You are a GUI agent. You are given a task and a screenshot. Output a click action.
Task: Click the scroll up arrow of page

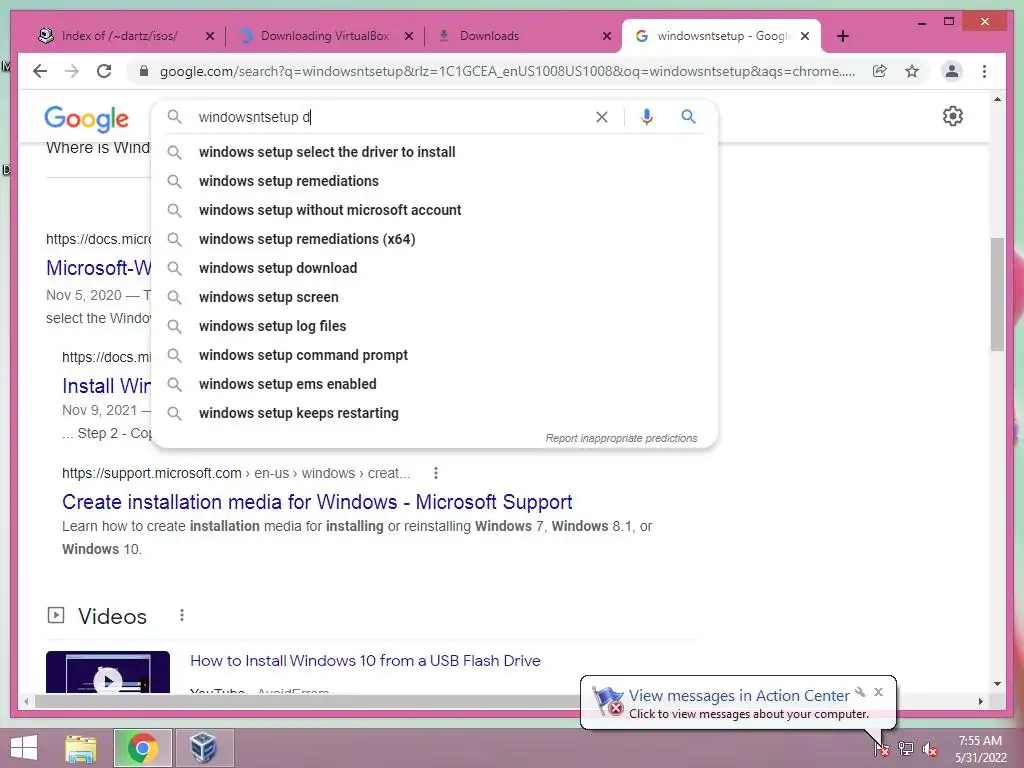(x=997, y=99)
